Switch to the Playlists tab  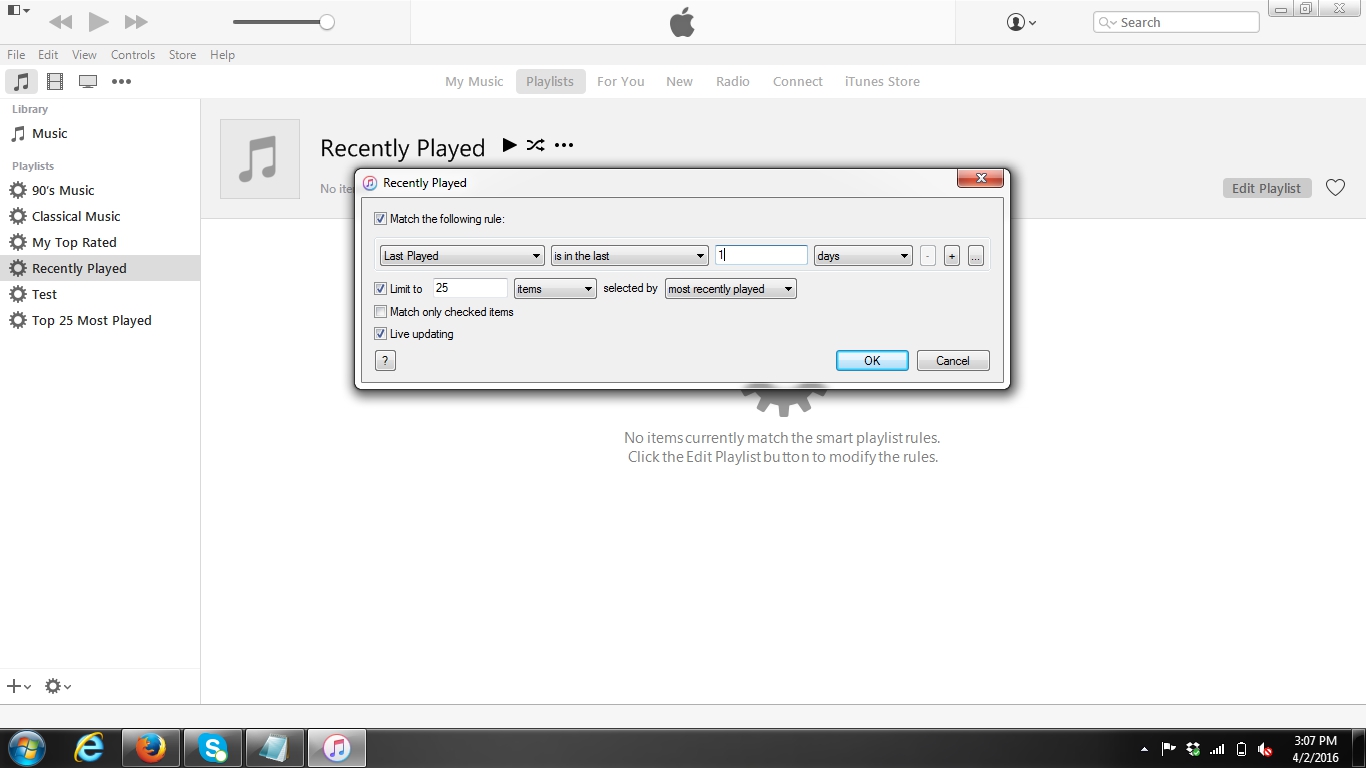[x=550, y=81]
